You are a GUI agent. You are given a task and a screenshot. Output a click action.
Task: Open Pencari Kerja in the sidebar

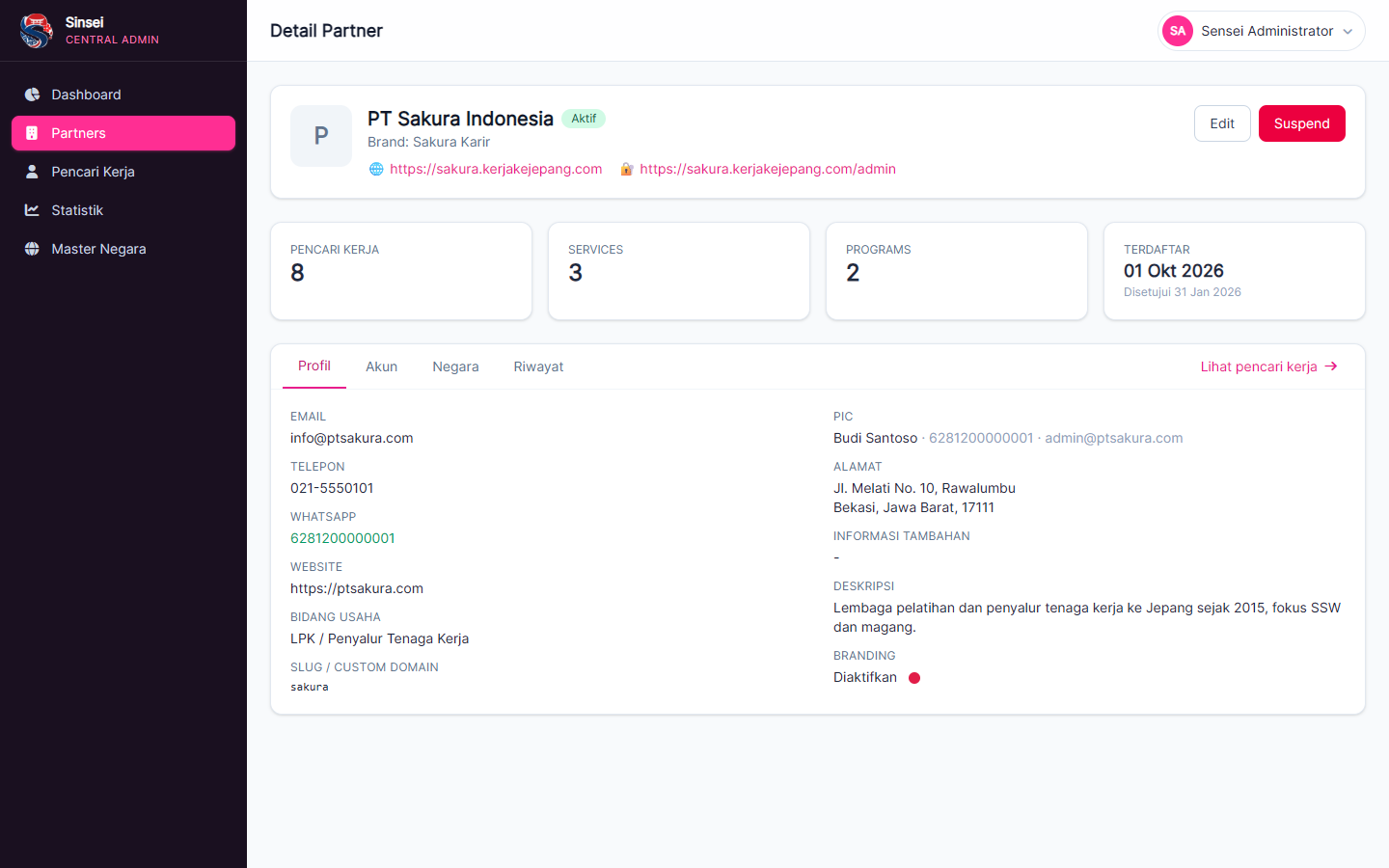tap(123, 172)
